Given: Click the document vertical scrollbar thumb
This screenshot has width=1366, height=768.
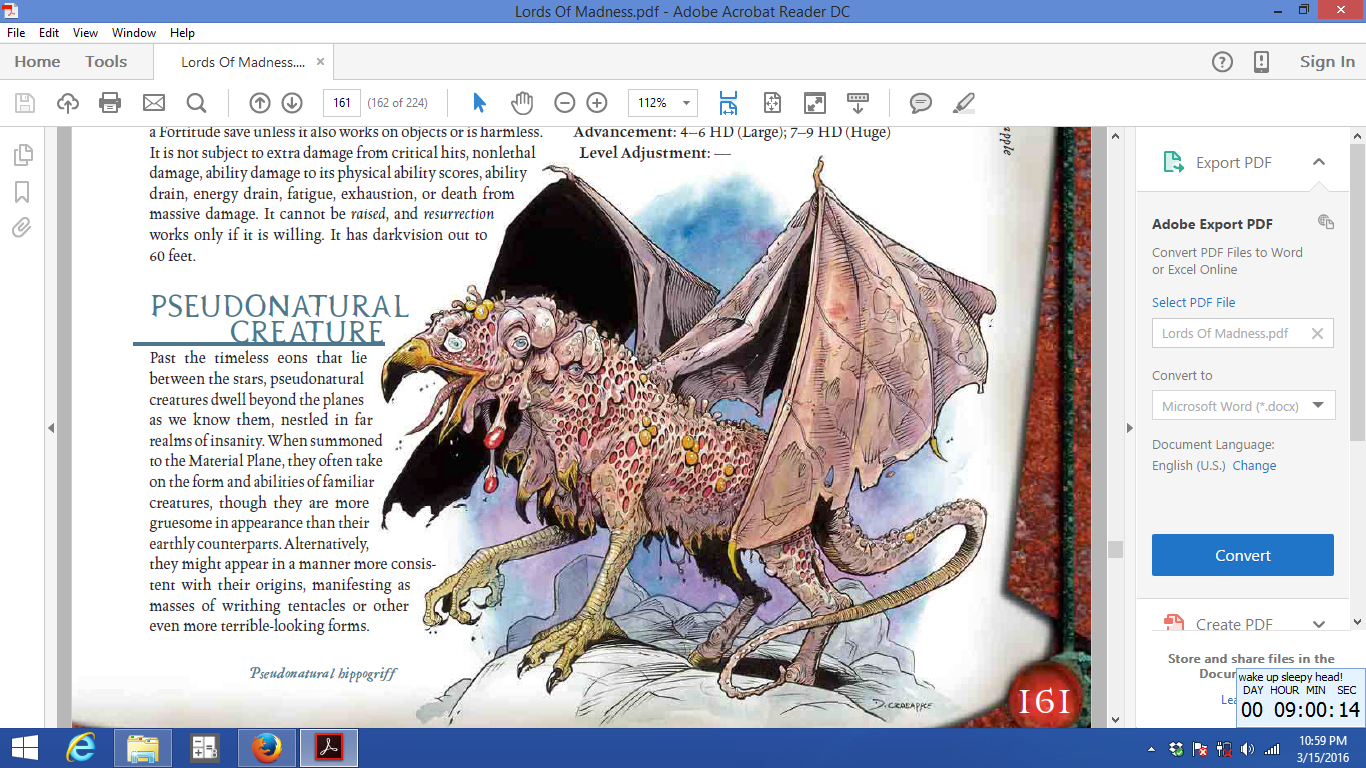Looking at the screenshot, I should point(1115,549).
